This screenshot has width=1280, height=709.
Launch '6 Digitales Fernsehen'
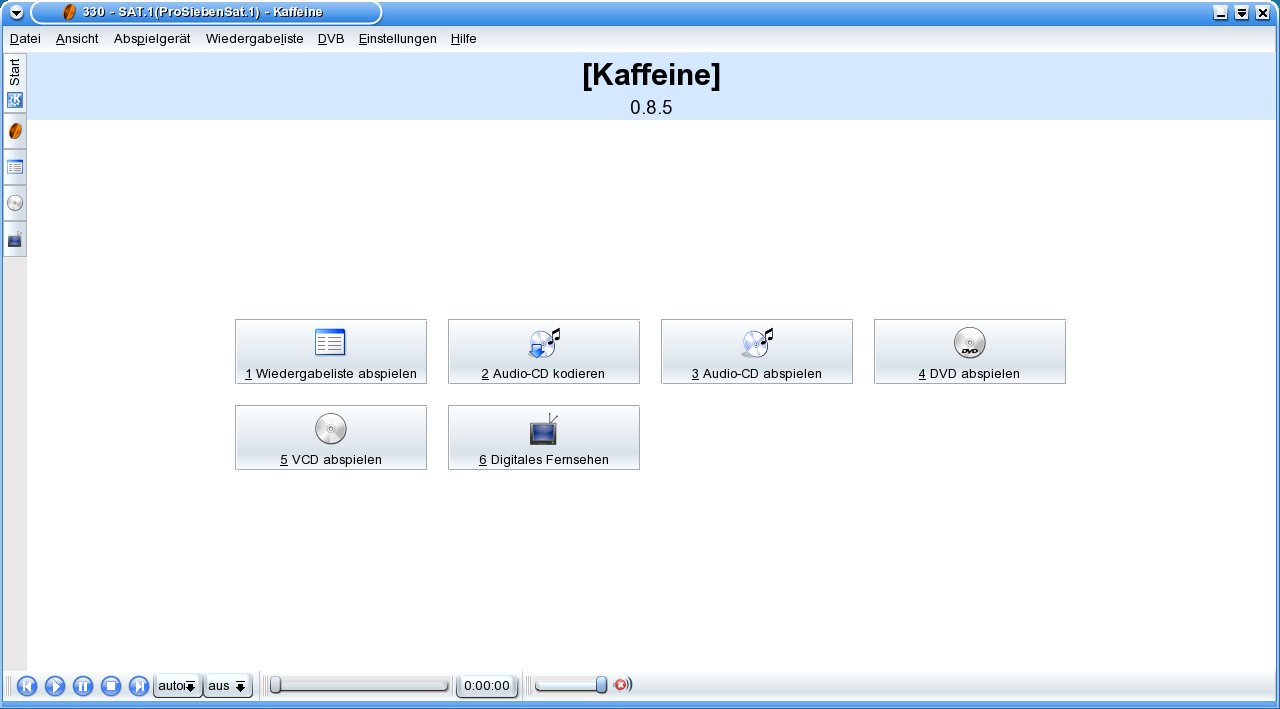tap(543, 438)
